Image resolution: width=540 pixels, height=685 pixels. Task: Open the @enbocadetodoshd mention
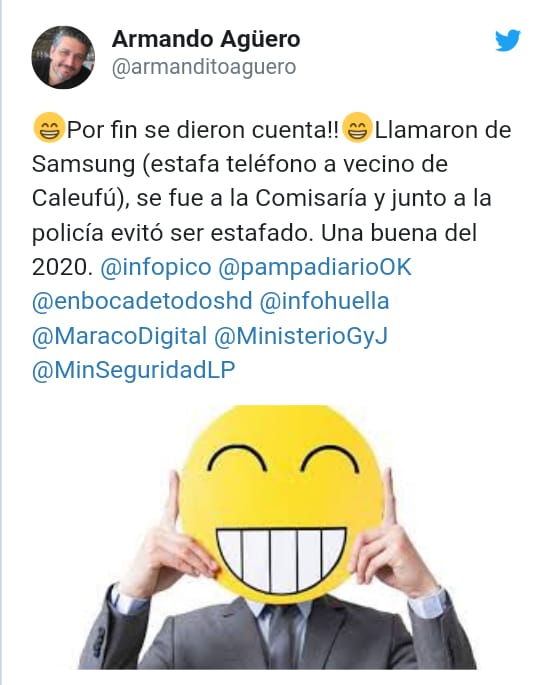pyautogui.click(x=142, y=301)
